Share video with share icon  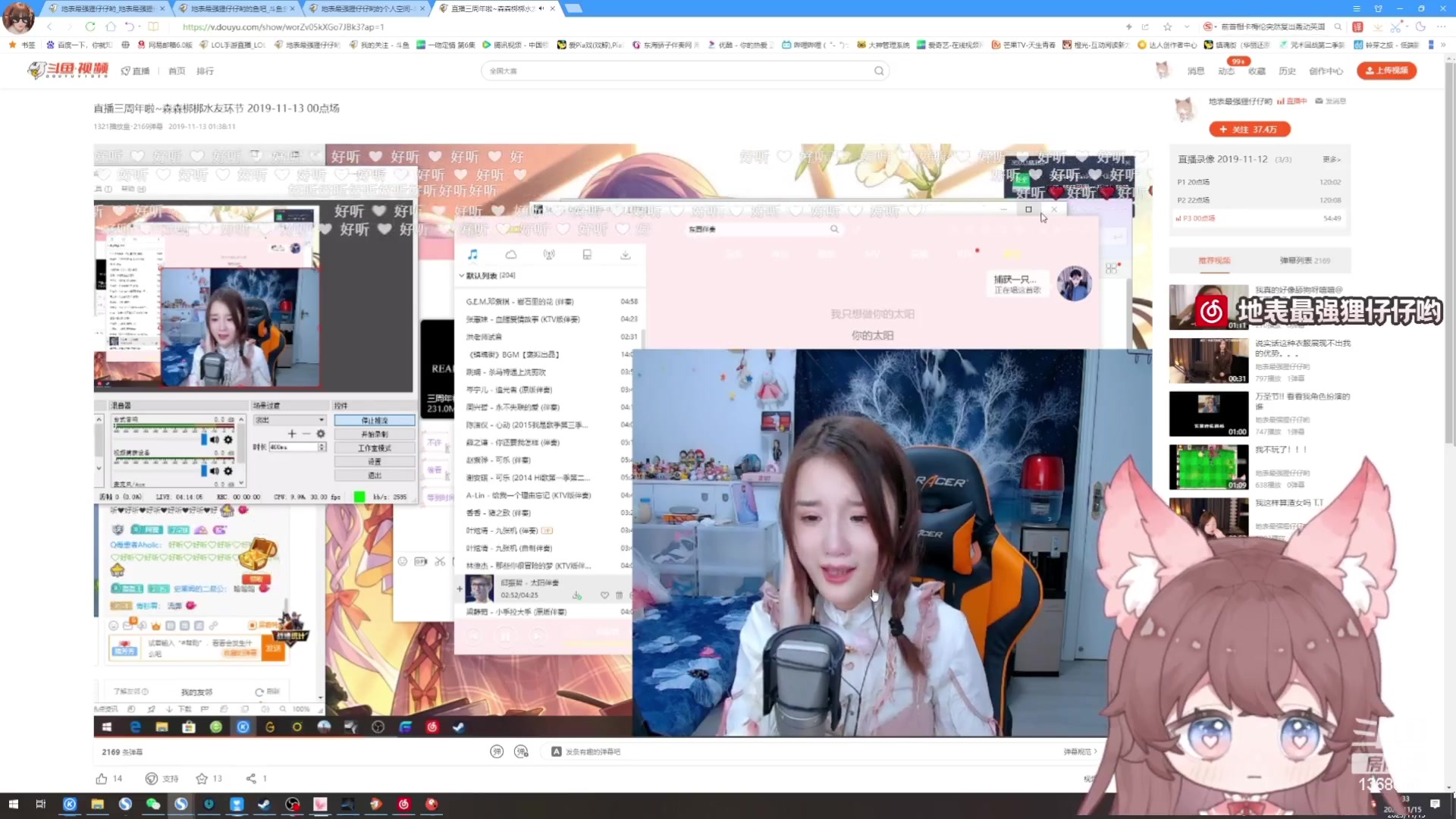click(x=251, y=779)
